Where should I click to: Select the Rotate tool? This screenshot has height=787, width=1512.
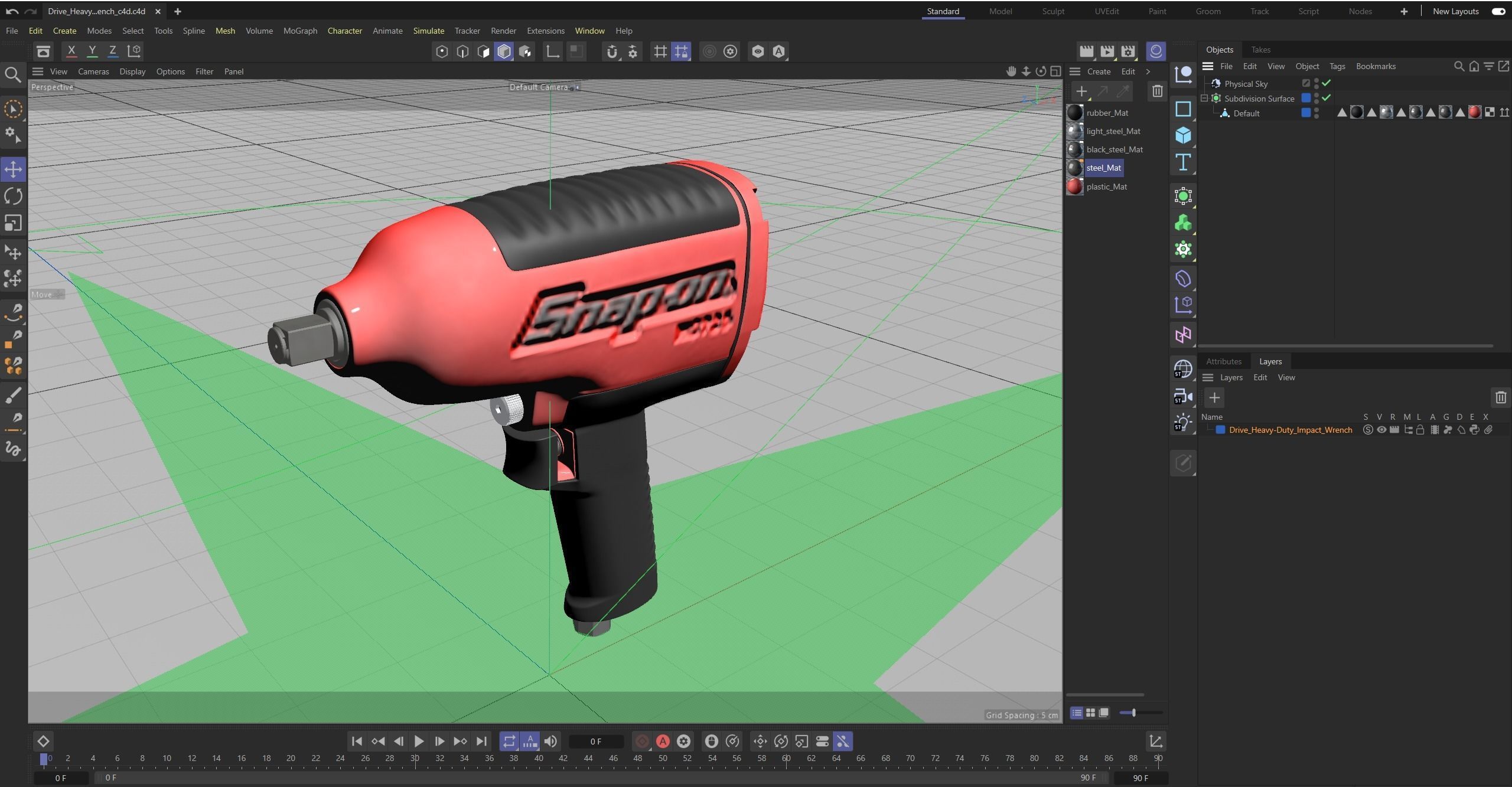13,196
